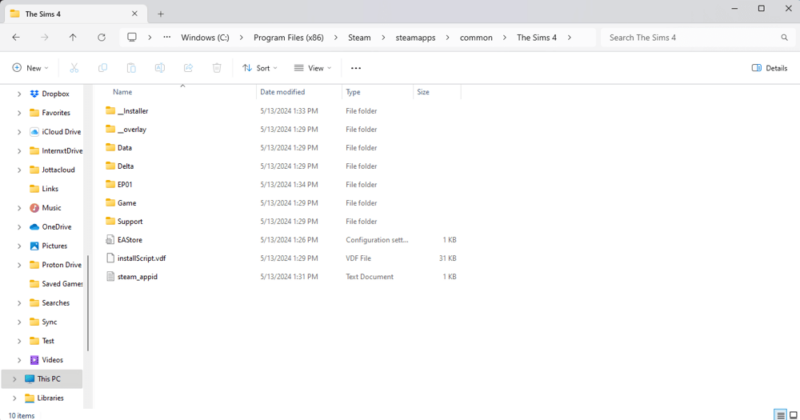The height and width of the screenshot is (420, 800).
Task: Open chevron after The Sims 4 in address bar
Action: 569,37
